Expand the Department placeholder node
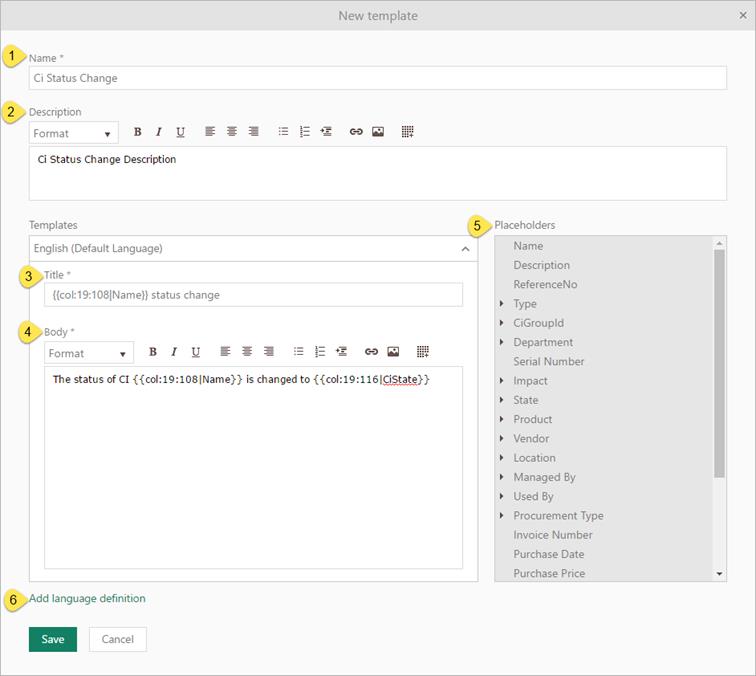Viewport: 756px width, 676px height. tap(502, 342)
